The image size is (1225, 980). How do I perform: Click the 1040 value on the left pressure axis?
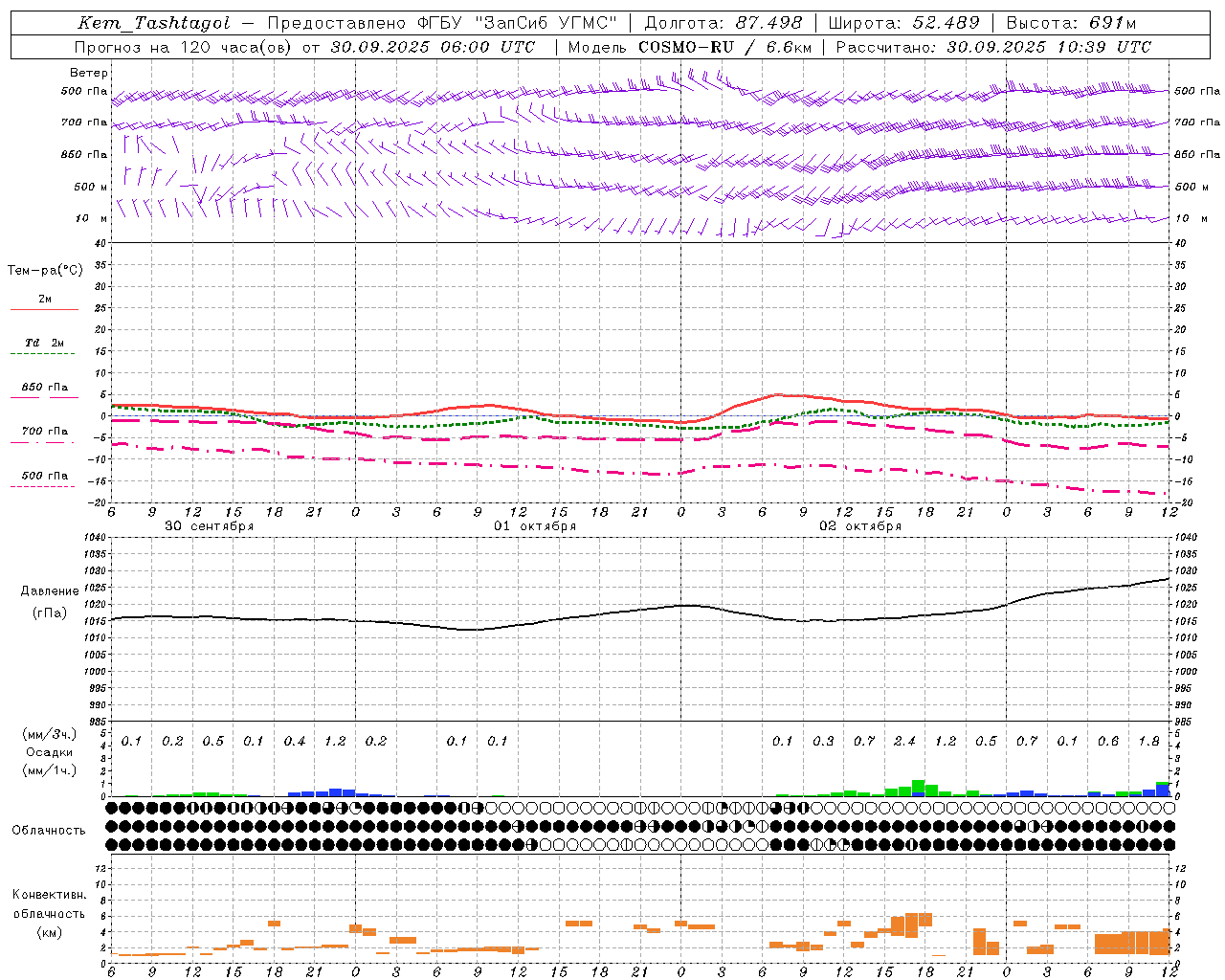point(93,537)
